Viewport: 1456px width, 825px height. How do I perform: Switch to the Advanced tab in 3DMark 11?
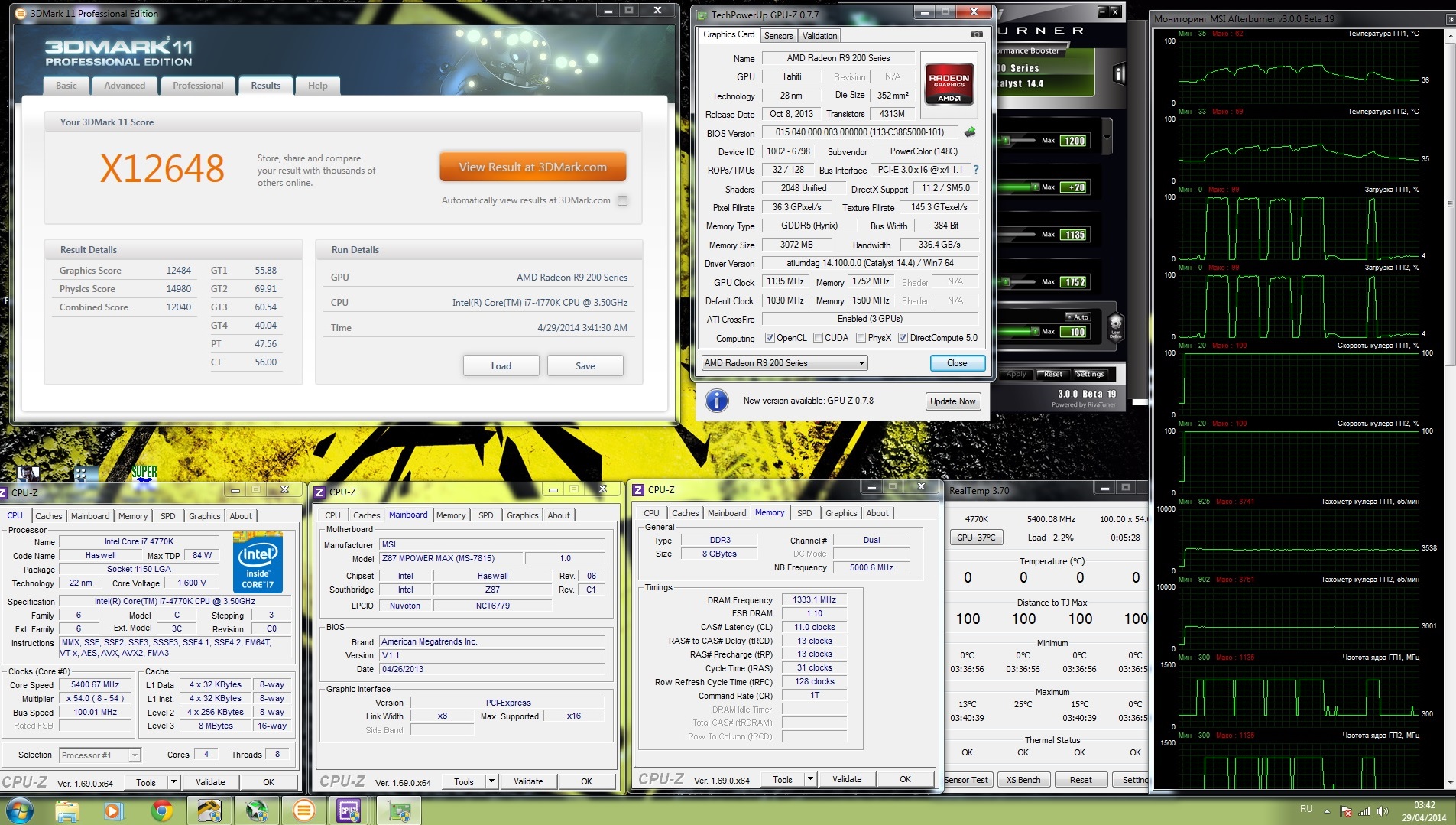click(x=125, y=86)
